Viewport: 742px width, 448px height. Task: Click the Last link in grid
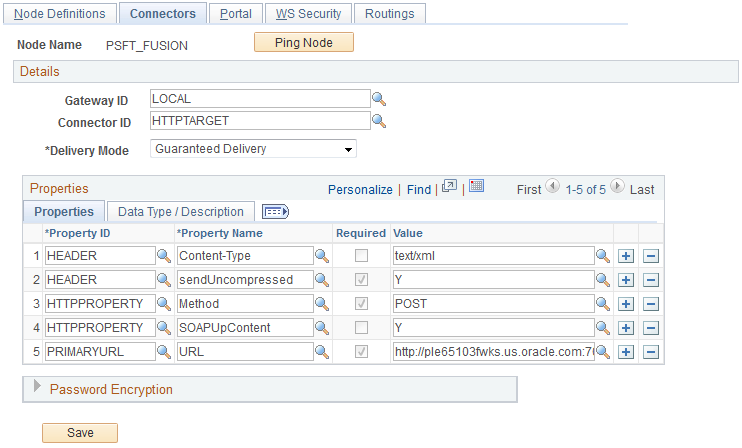[642, 190]
